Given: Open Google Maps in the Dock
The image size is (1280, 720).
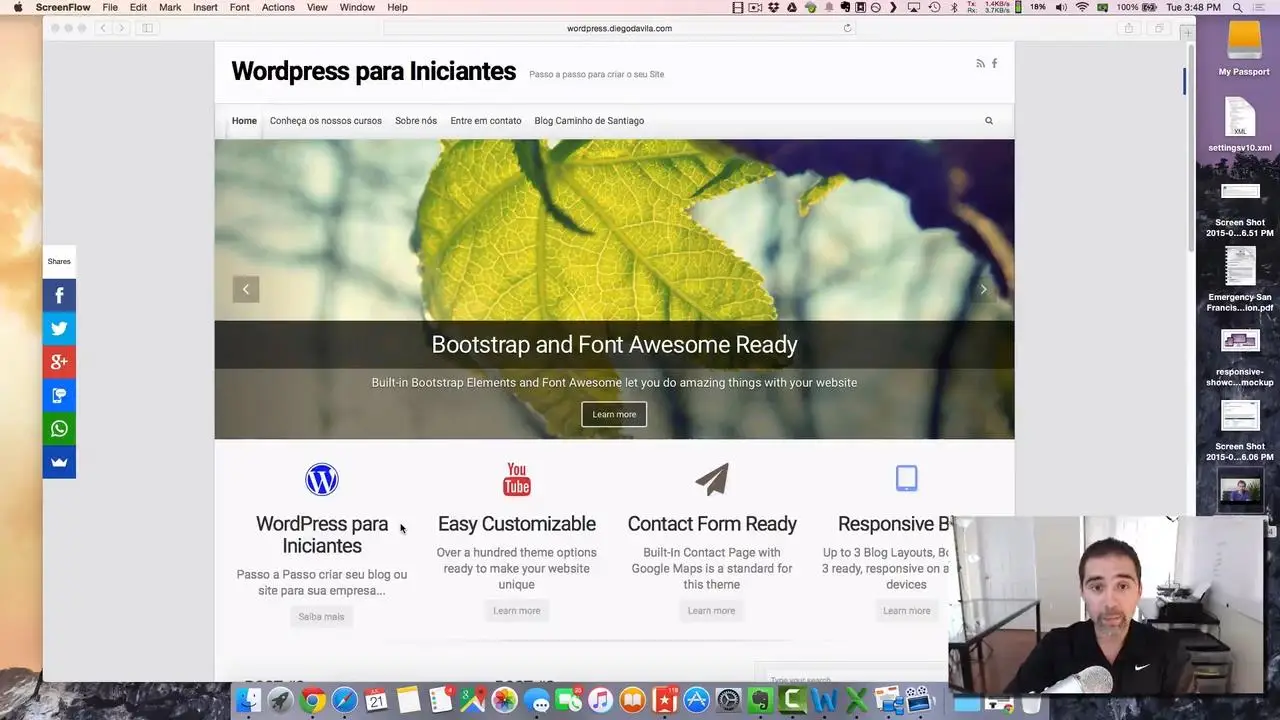Looking at the screenshot, I should tap(472, 701).
